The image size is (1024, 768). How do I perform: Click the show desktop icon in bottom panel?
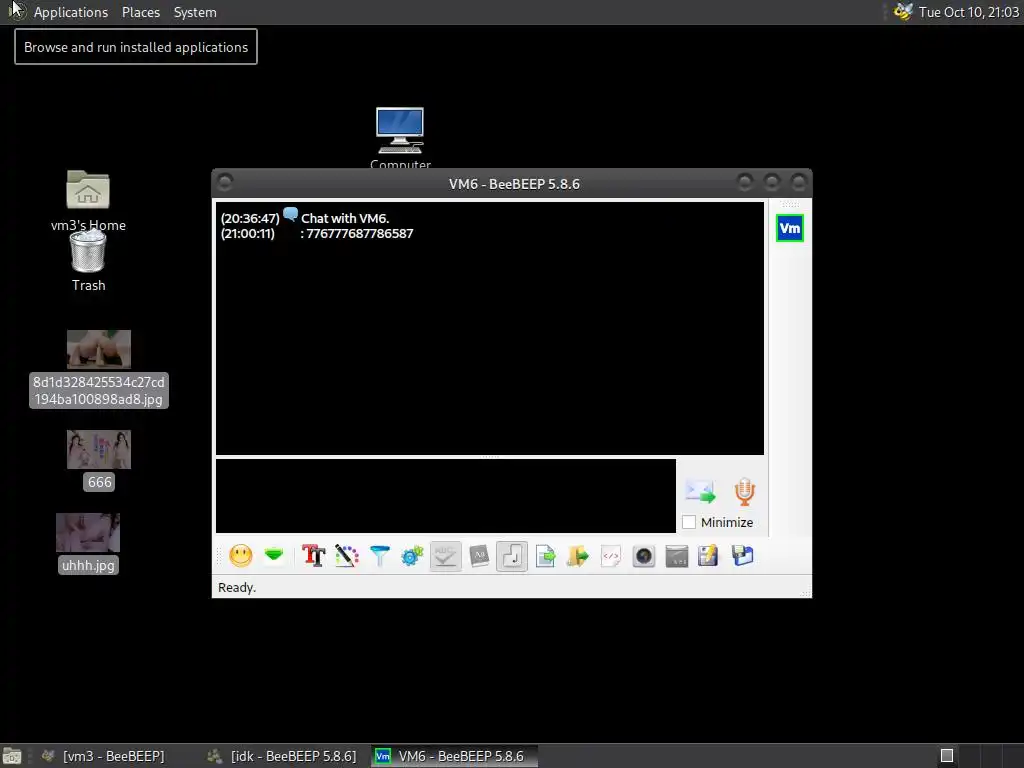click(x=12, y=757)
